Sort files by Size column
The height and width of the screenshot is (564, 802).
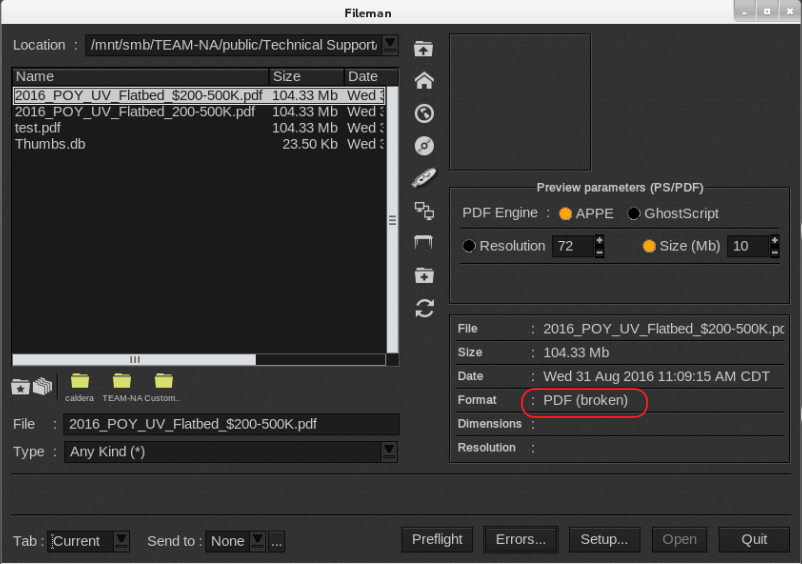pos(305,77)
